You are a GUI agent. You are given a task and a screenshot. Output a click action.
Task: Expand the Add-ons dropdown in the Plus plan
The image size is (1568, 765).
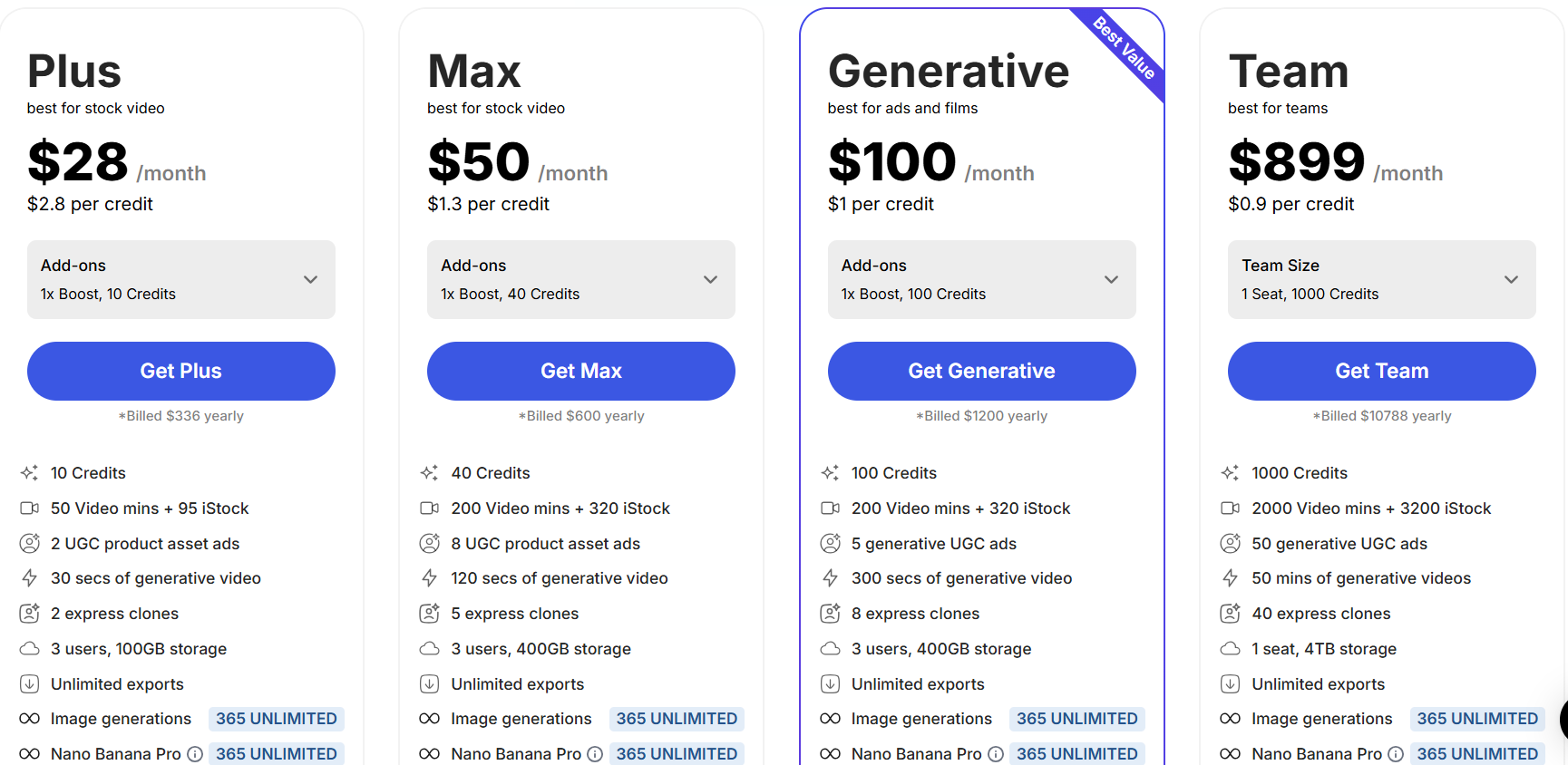tap(180, 279)
